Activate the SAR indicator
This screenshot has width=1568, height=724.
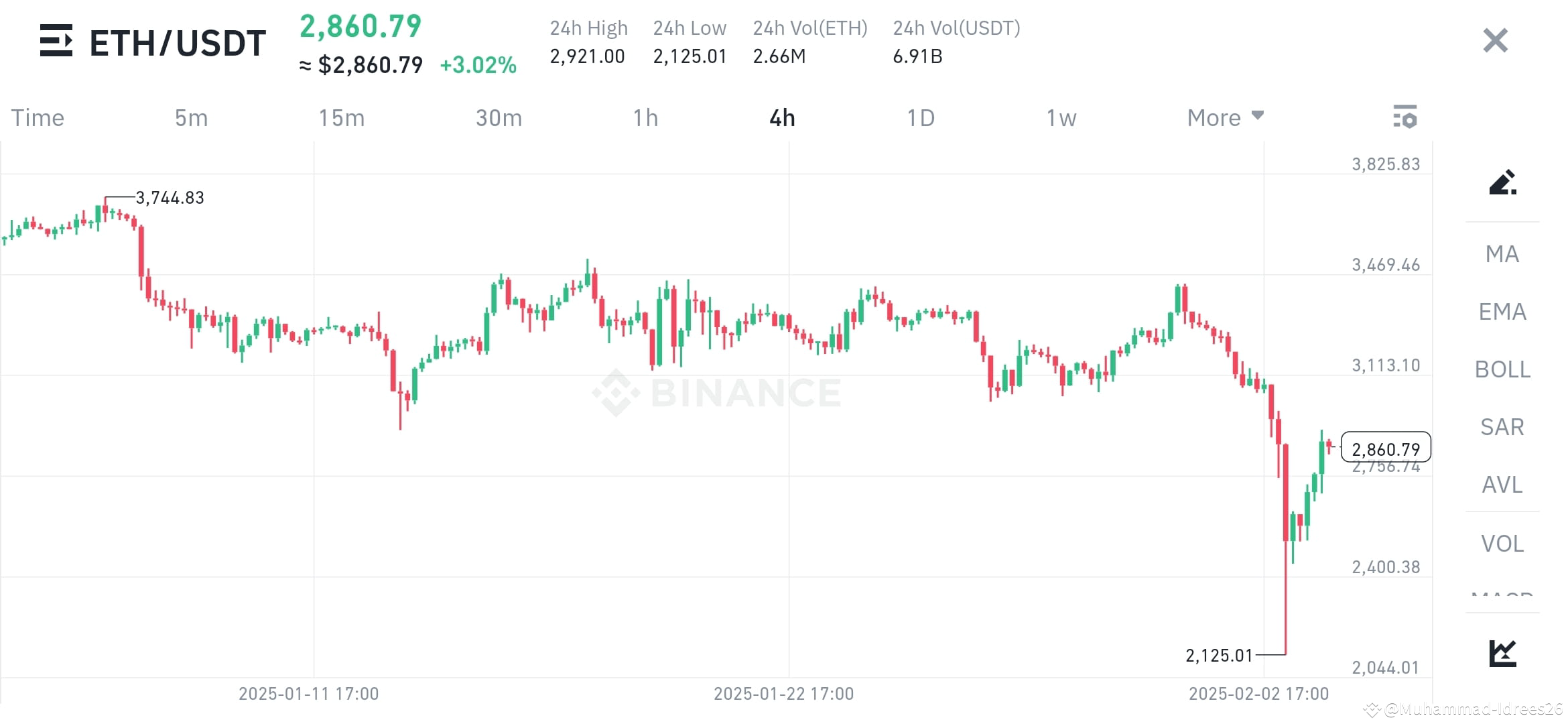pyautogui.click(x=1501, y=427)
